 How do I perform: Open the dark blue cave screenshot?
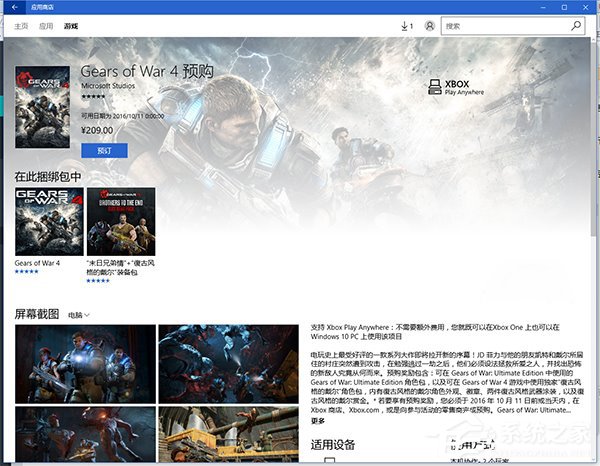coord(228,364)
